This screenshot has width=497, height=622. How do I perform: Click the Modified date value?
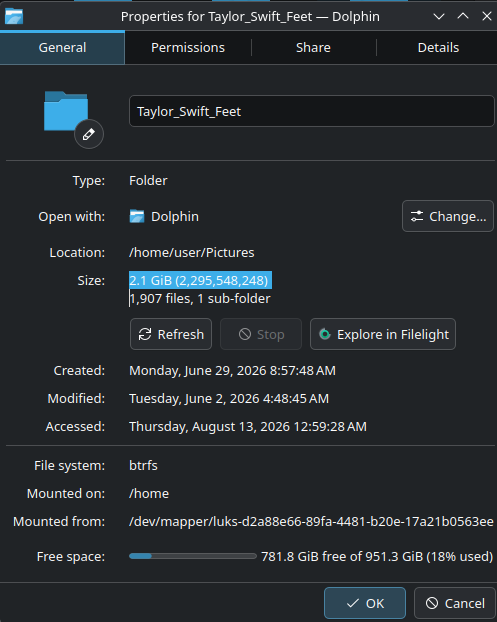coord(229,398)
